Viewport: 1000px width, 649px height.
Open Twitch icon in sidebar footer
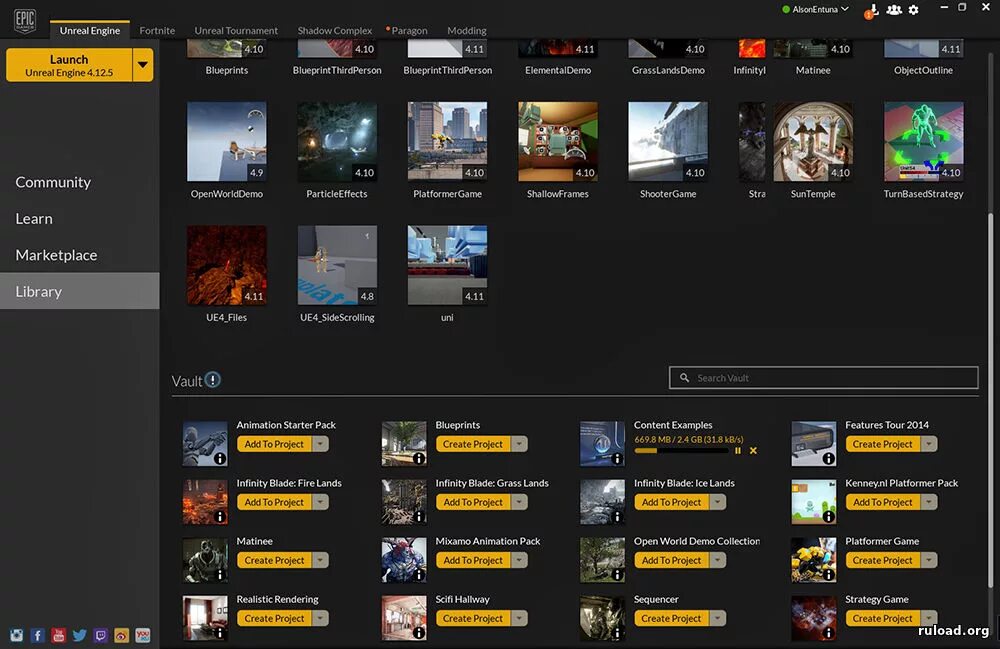(101, 635)
